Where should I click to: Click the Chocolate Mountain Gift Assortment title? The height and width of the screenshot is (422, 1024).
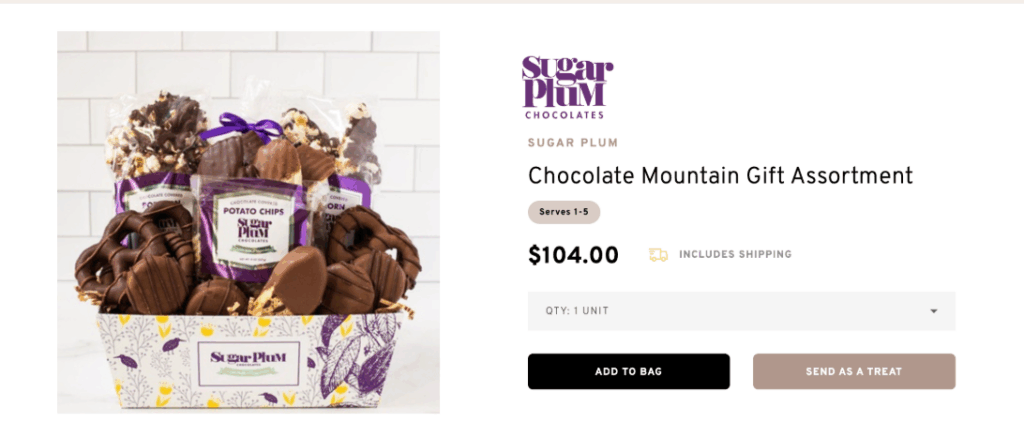(x=720, y=176)
